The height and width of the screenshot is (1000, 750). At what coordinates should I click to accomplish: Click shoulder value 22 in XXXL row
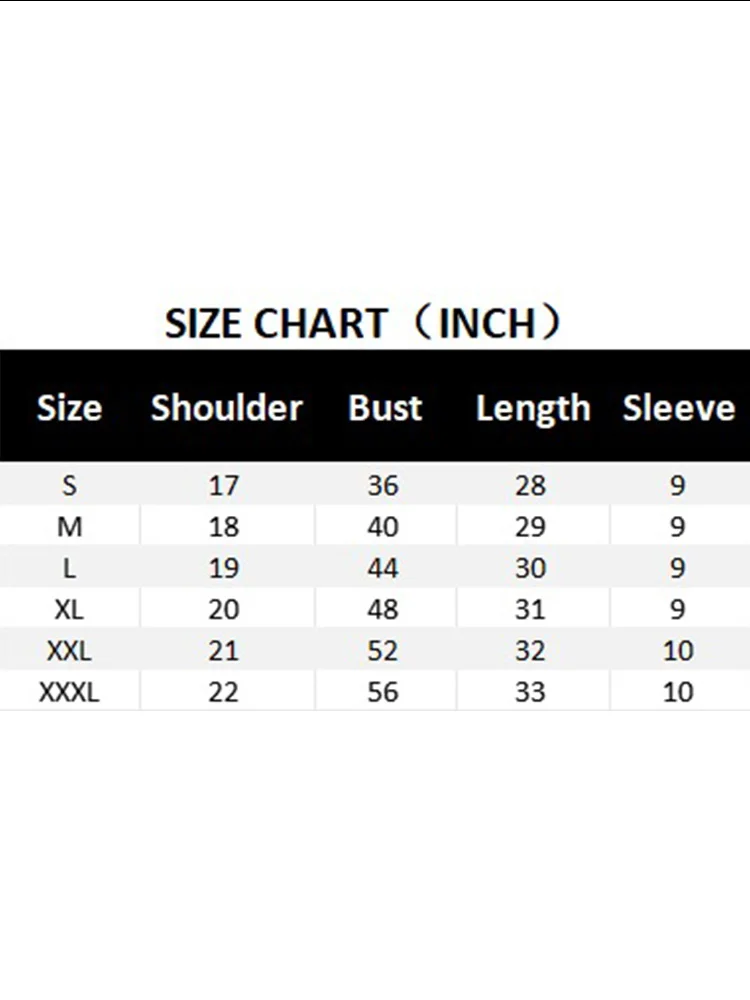[224, 692]
